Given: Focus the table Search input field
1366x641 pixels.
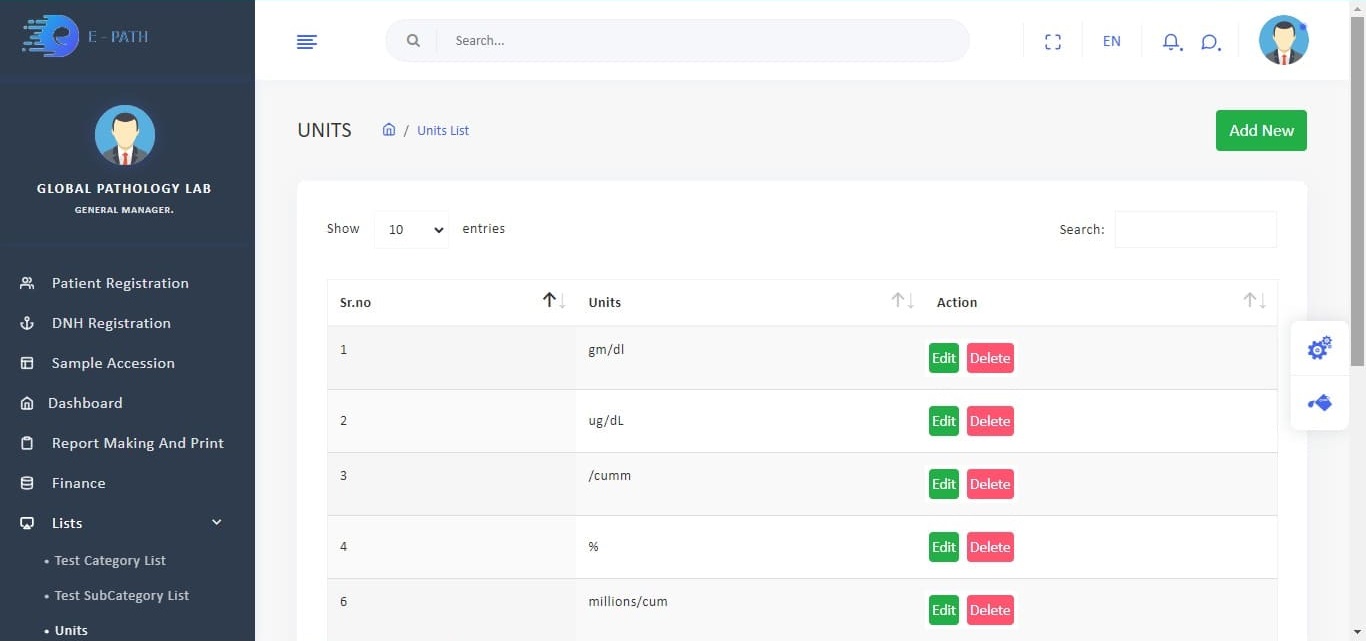Looking at the screenshot, I should [1195, 229].
